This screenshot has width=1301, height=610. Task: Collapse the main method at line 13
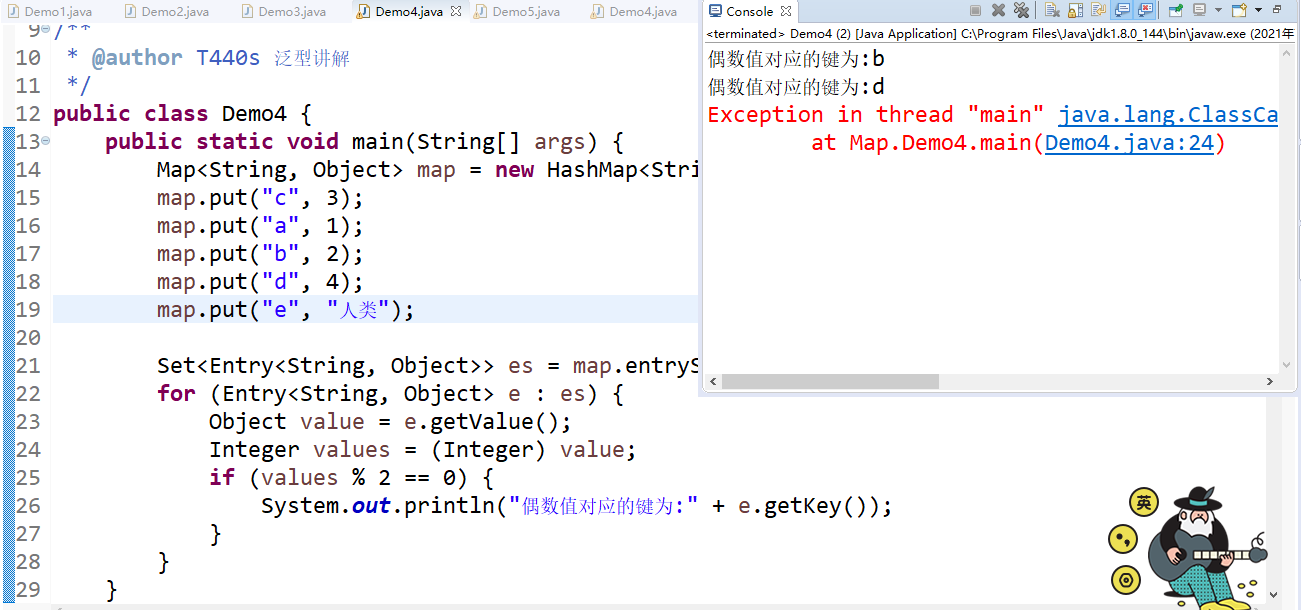pos(46,141)
